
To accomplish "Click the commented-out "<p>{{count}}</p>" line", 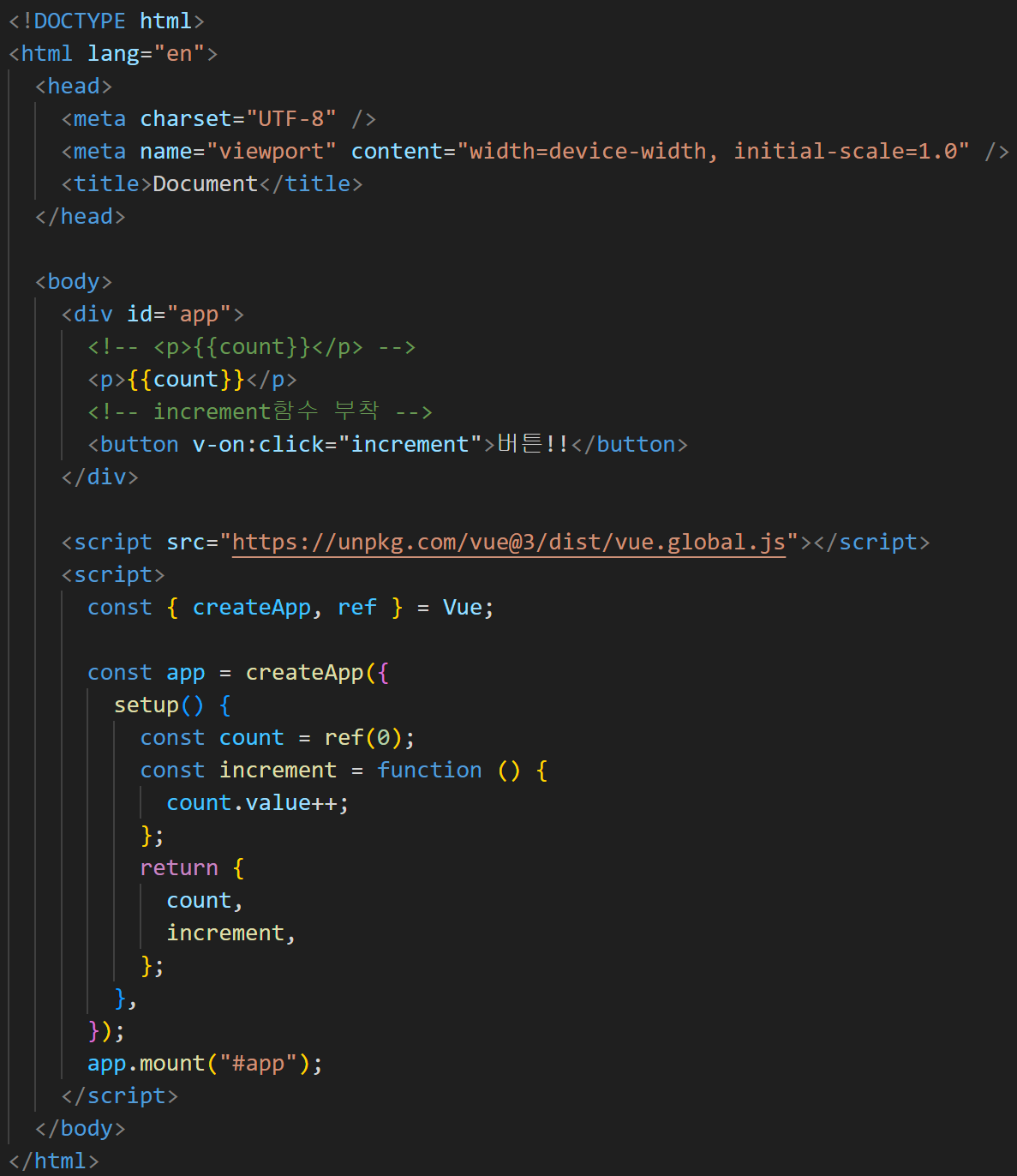I will [252, 347].
